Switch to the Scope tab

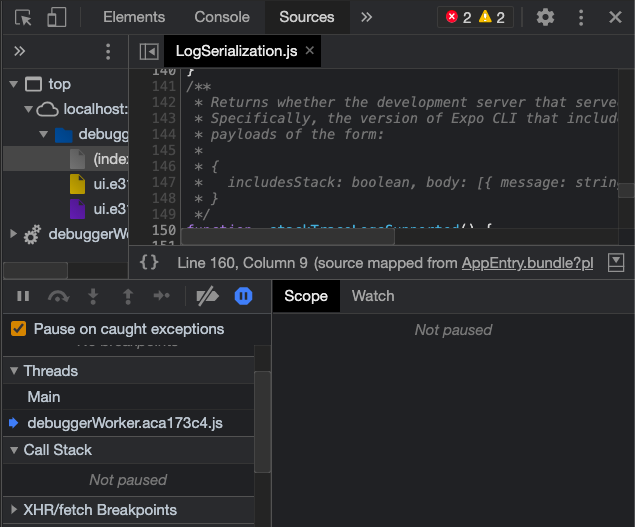306,296
